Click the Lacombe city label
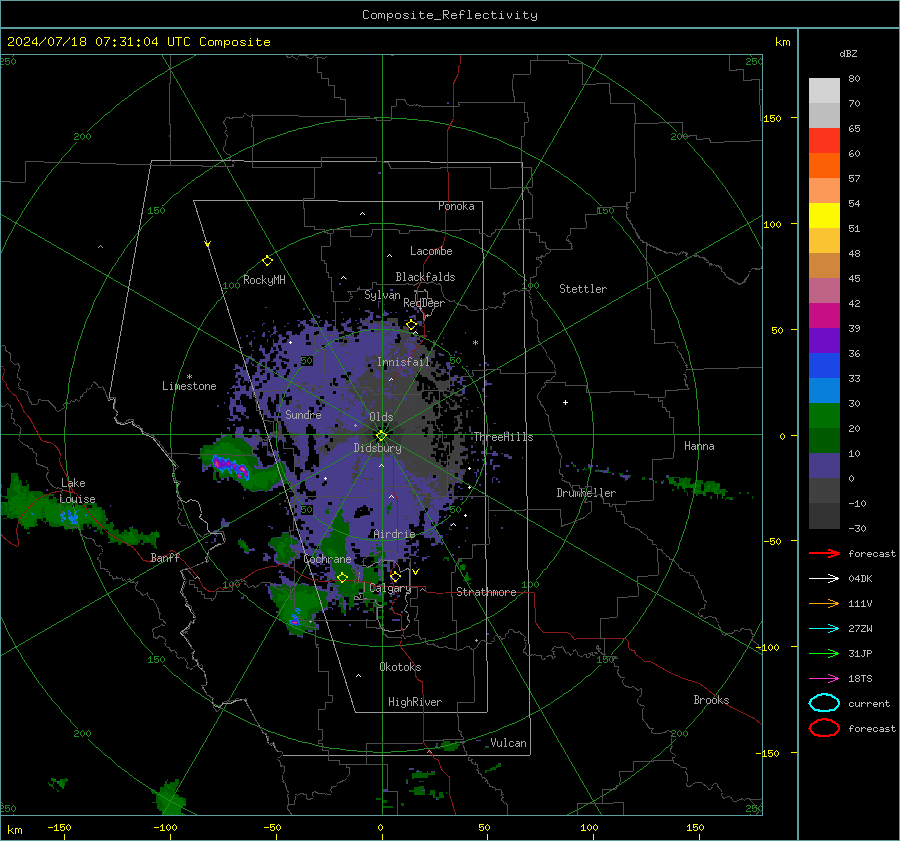Screen dimensions: 900x841 (431, 251)
